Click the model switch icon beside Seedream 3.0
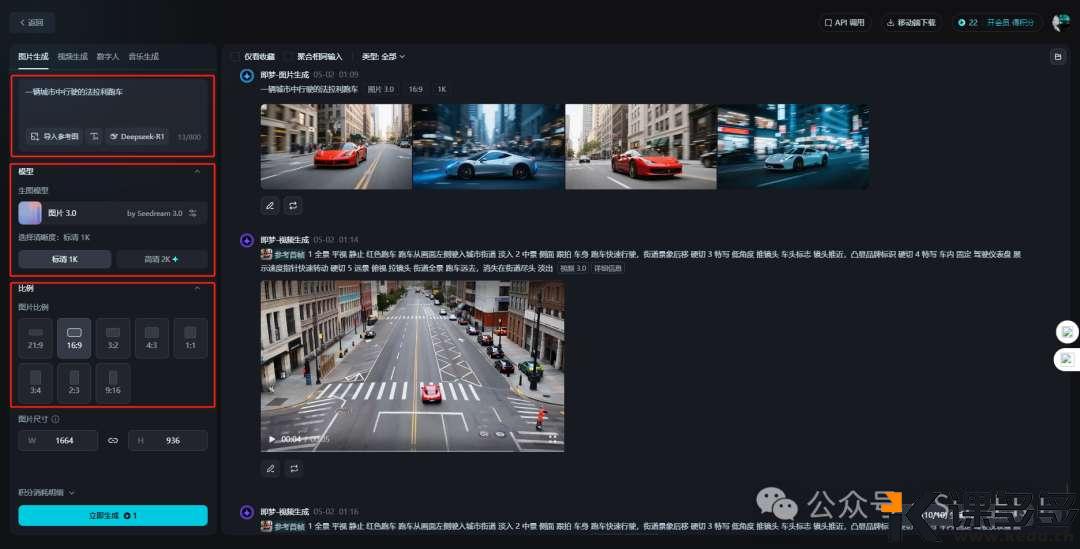Screen dimensions: 1080x549 click(193, 213)
